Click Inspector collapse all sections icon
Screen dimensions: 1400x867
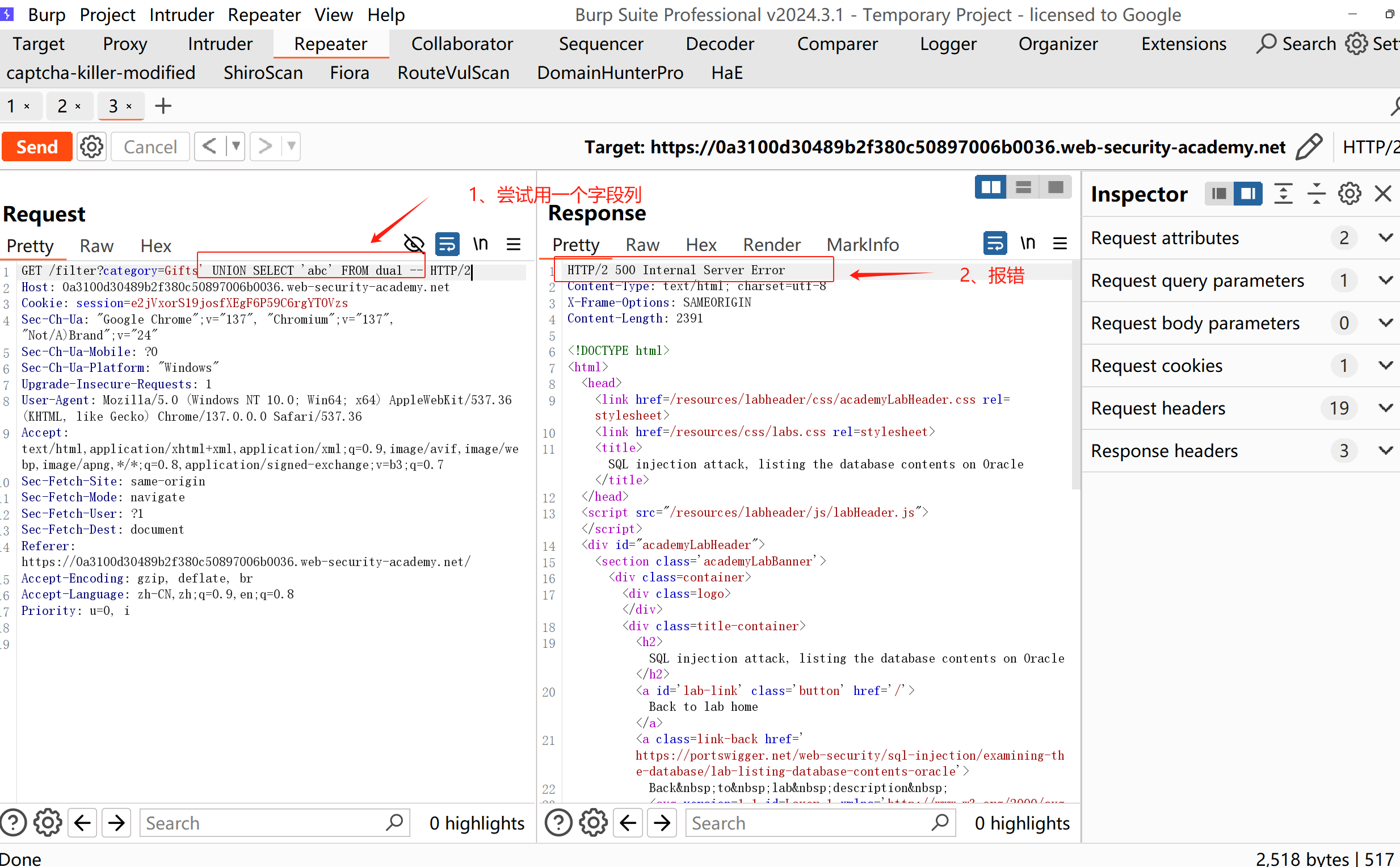(x=1316, y=194)
